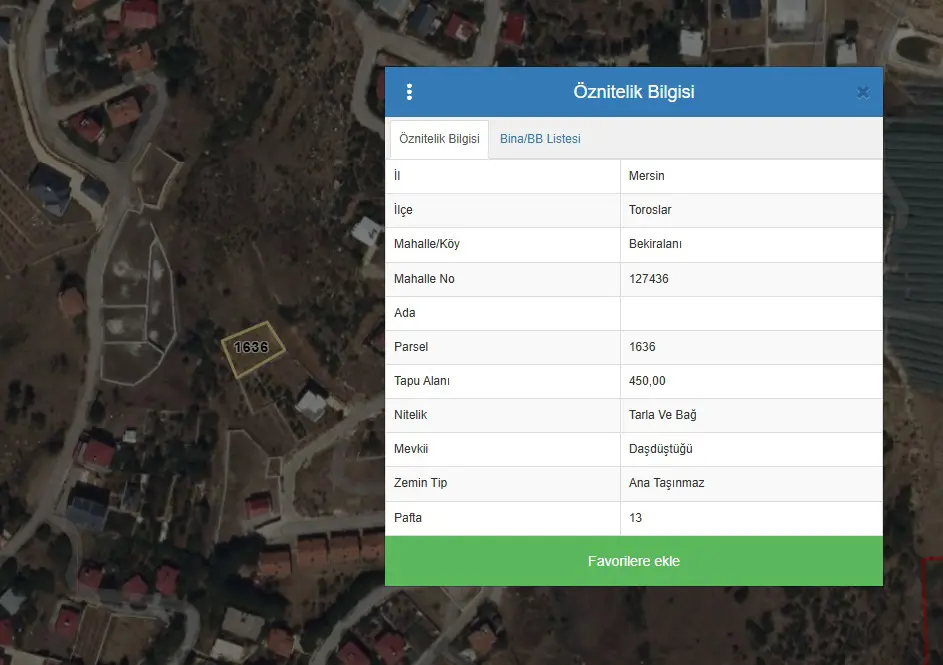Click the İlçe row label
Screen dimensions: 943x665
pyautogui.click(x=403, y=210)
